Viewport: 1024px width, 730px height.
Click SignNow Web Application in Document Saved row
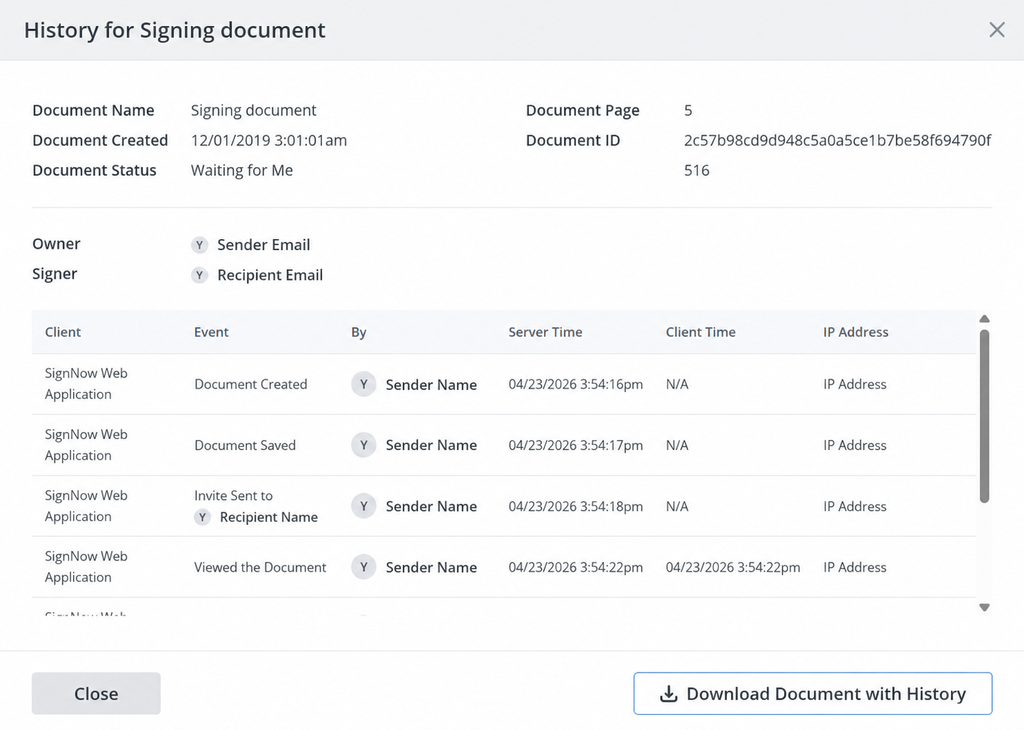pyautogui.click(x=86, y=445)
